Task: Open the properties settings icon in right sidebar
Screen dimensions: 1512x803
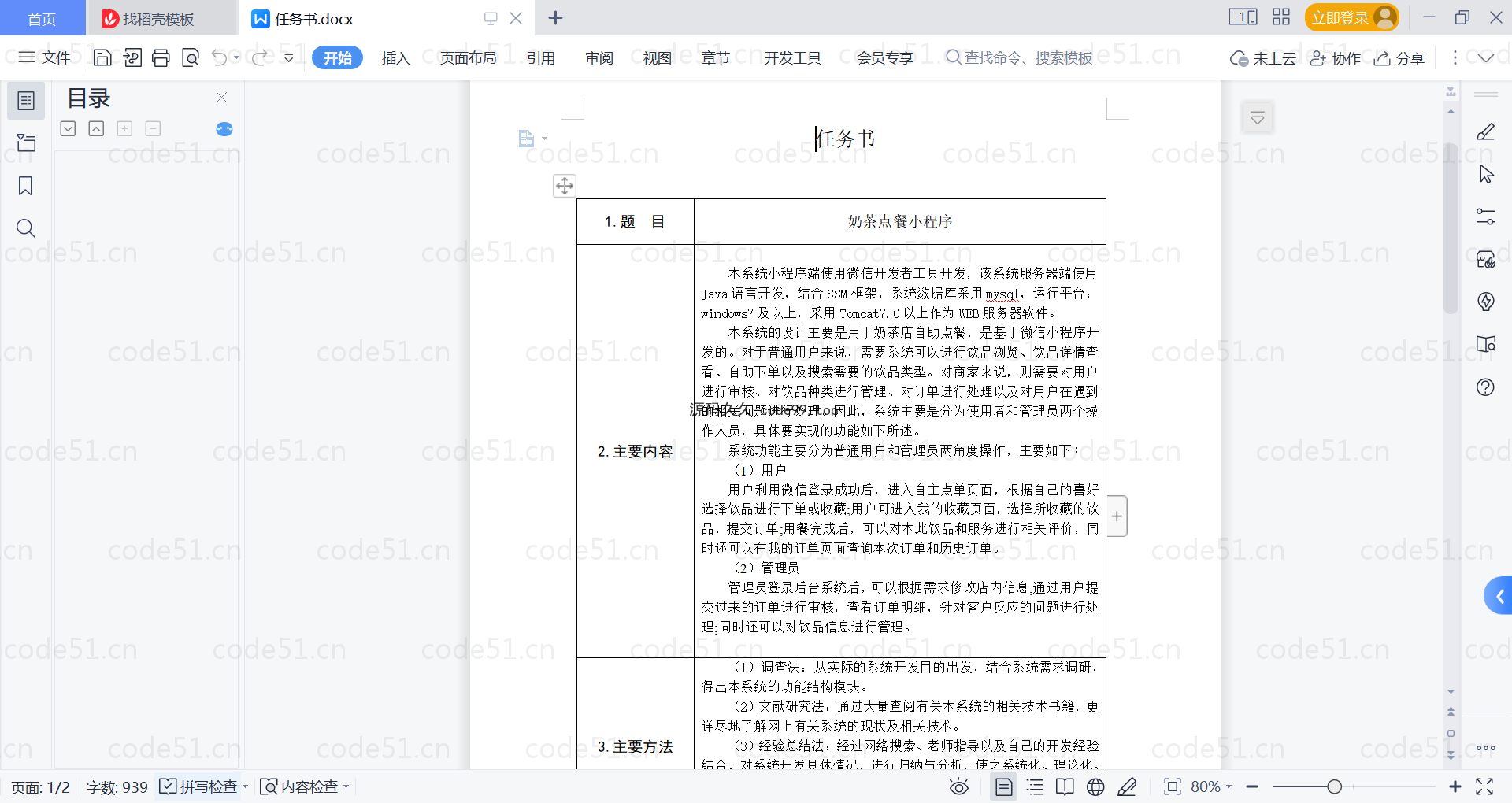Action: (x=1486, y=216)
